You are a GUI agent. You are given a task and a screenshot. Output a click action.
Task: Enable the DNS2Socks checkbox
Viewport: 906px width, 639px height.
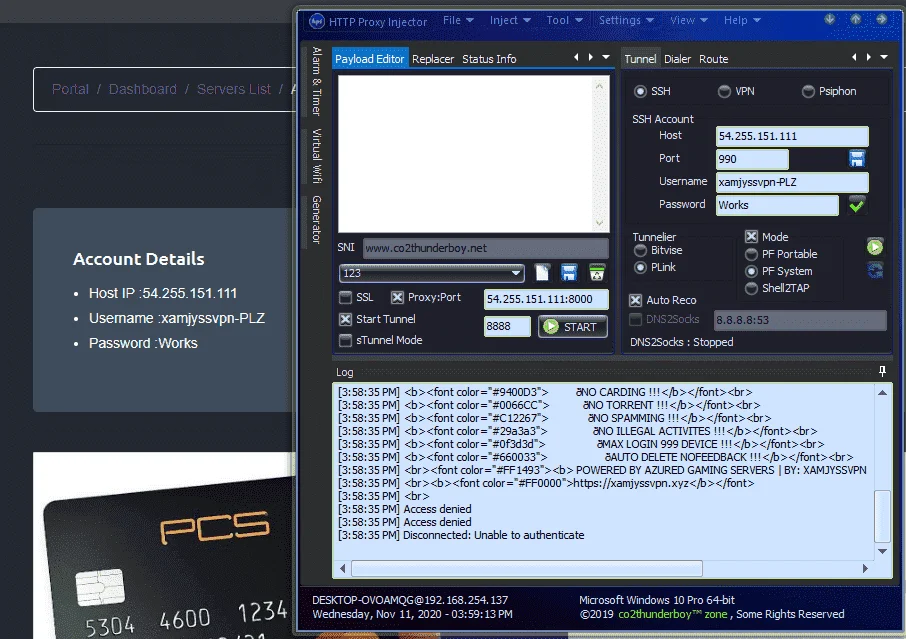(636, 320)
